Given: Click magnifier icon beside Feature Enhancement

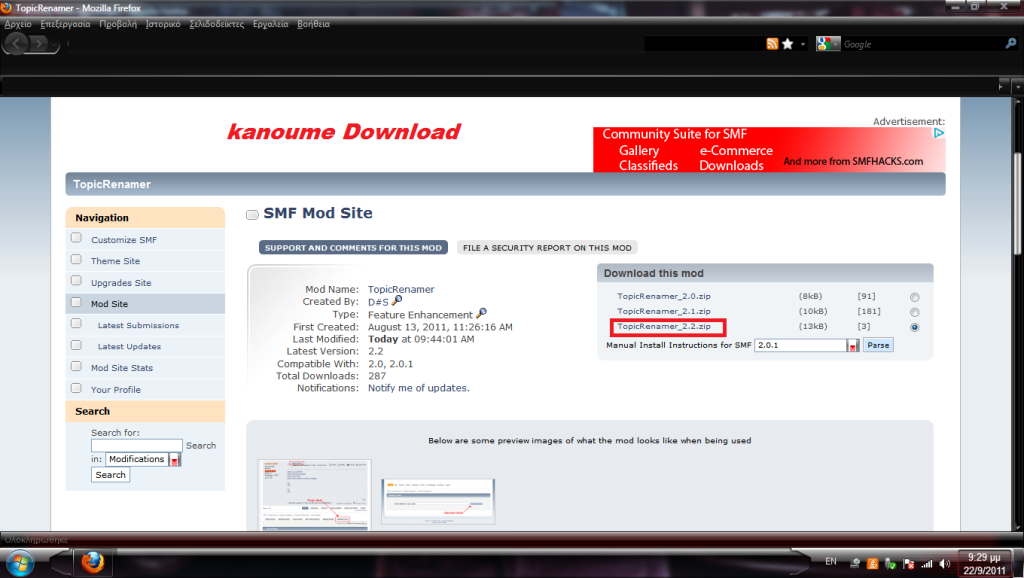Looking at the screenshot, I should pos(481,314).
